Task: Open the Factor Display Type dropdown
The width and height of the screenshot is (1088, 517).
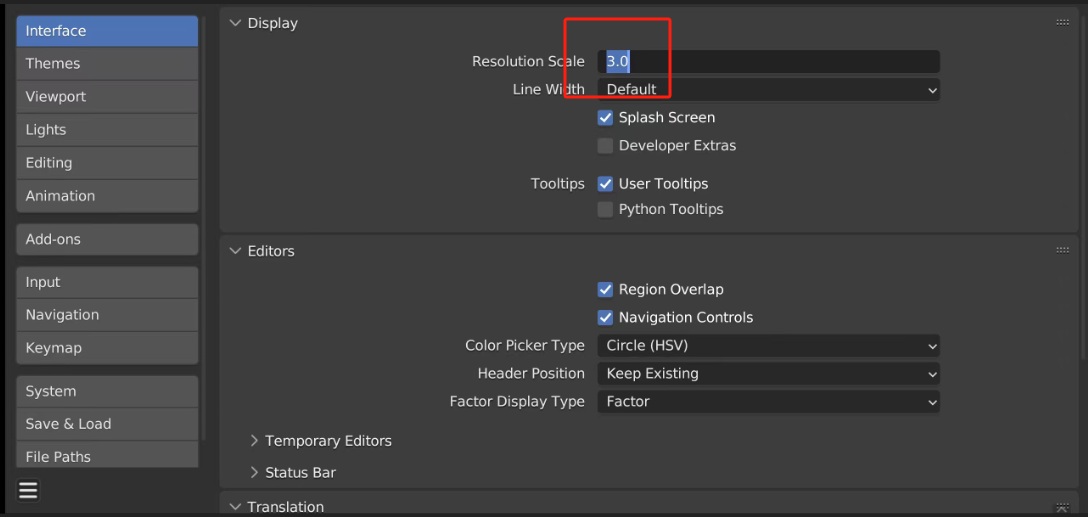Action: [x=768, y=401]
